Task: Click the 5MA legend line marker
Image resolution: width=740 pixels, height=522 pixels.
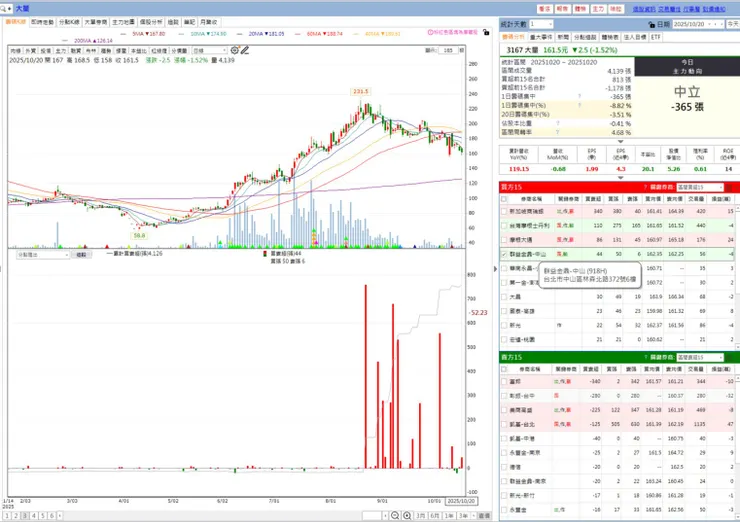Action: coord(124,34)
